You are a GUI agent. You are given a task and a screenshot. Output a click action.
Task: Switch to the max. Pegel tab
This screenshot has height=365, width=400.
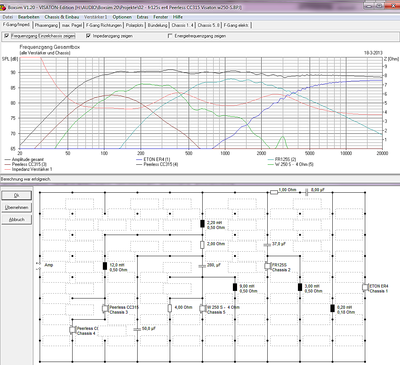(72, 25)
